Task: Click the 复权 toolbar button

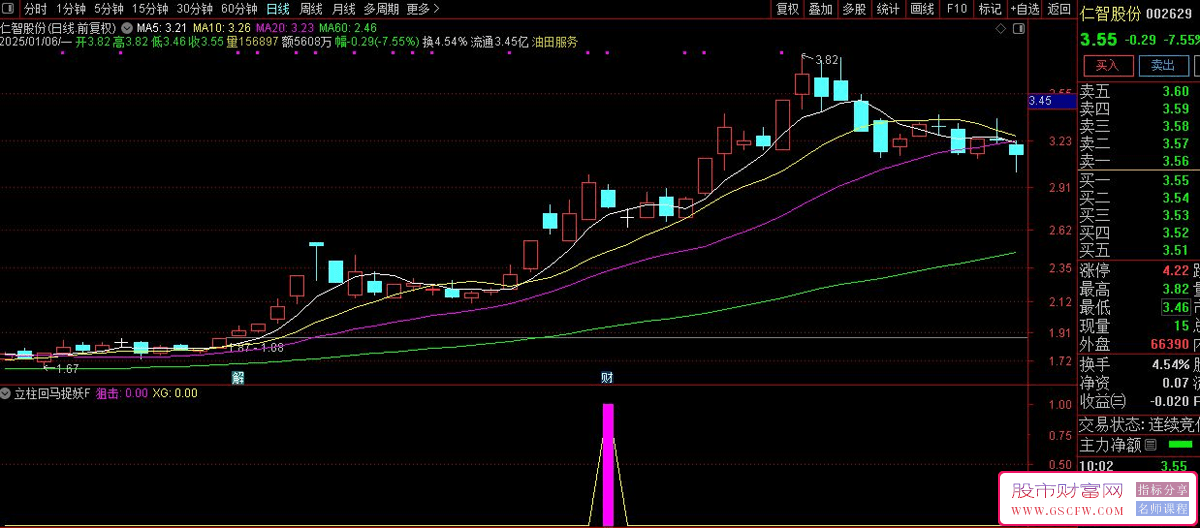Action: pyautogui.click(x=788, y=9)
